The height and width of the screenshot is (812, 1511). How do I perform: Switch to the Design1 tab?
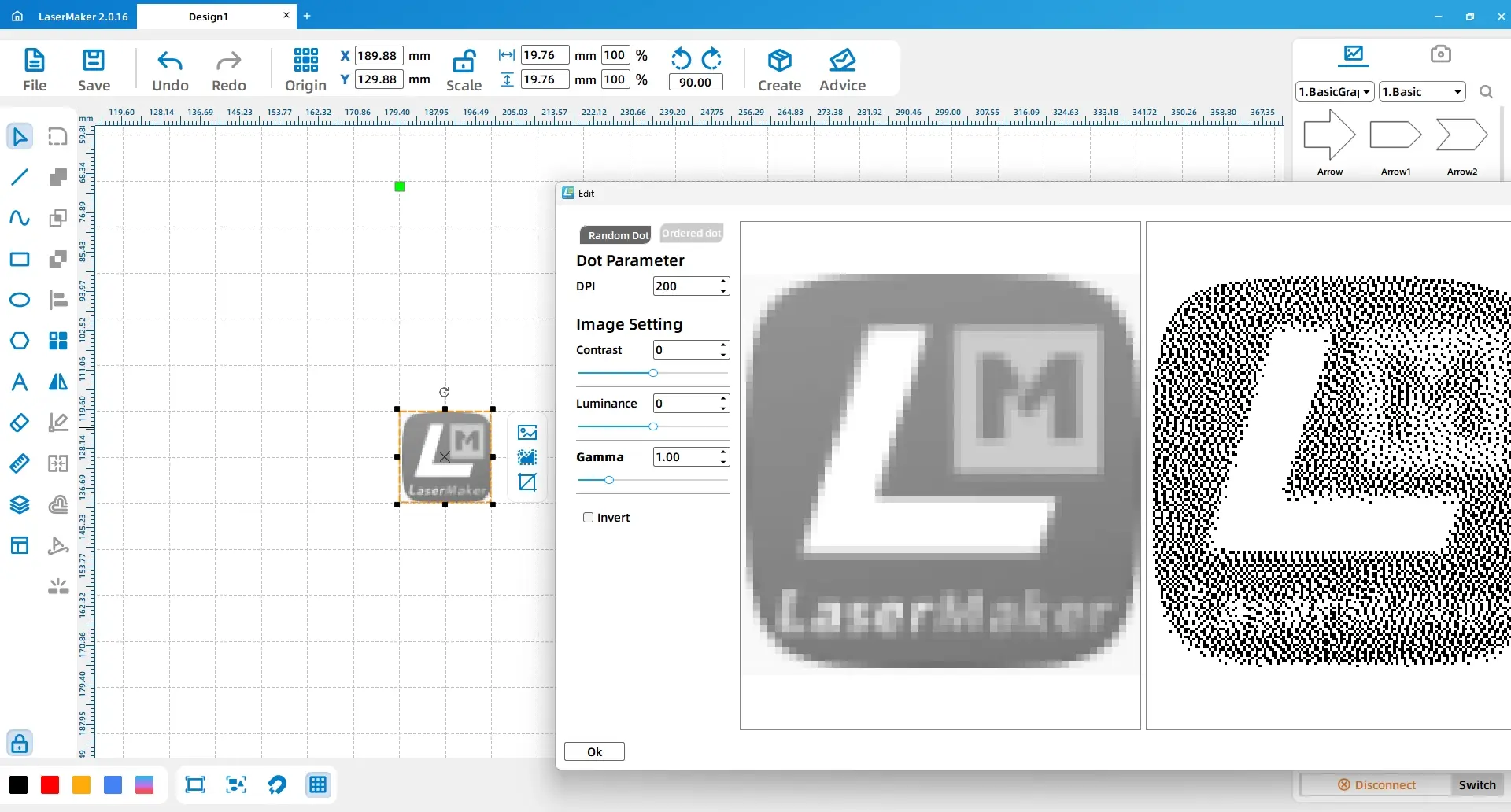pos(208,17)
